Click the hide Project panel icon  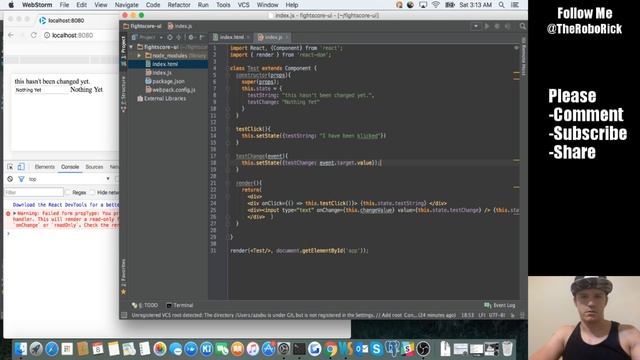click(202, 37)
